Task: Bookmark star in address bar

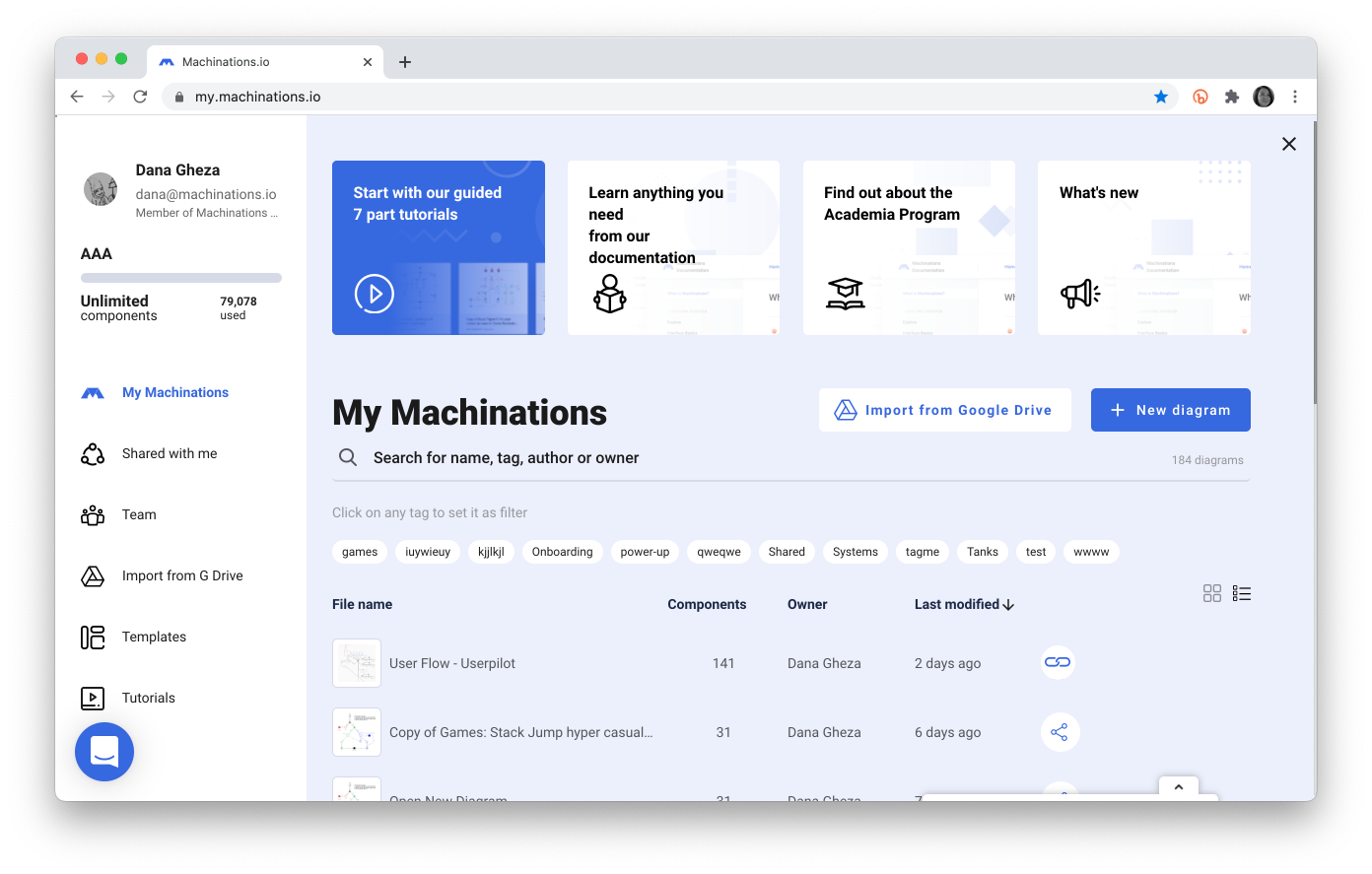Action: (1161, 97)
